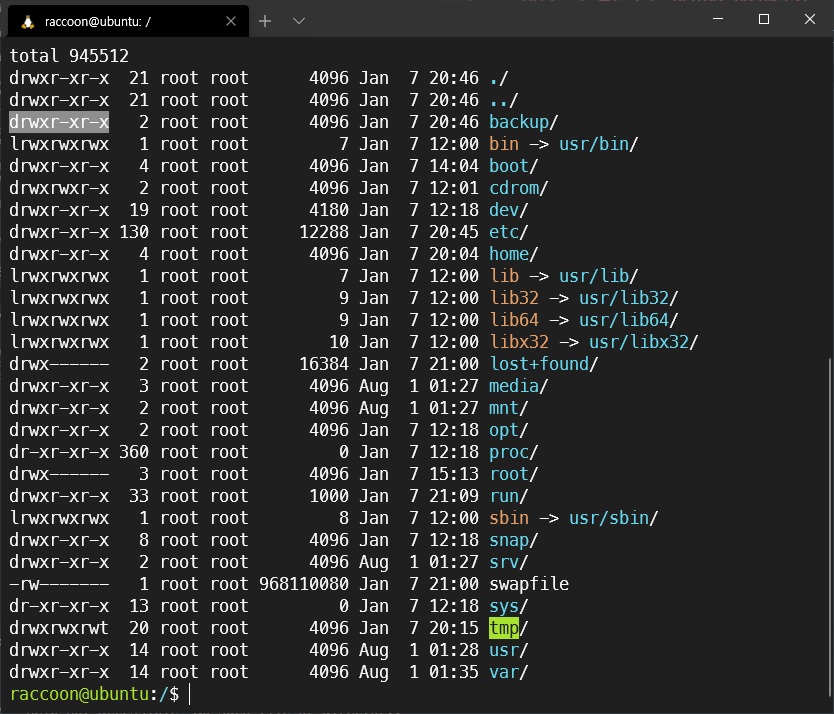This screenshot has width=834, height=714.
Task: Click the 'opt/' directory name
Action: (x=508, y=430)
